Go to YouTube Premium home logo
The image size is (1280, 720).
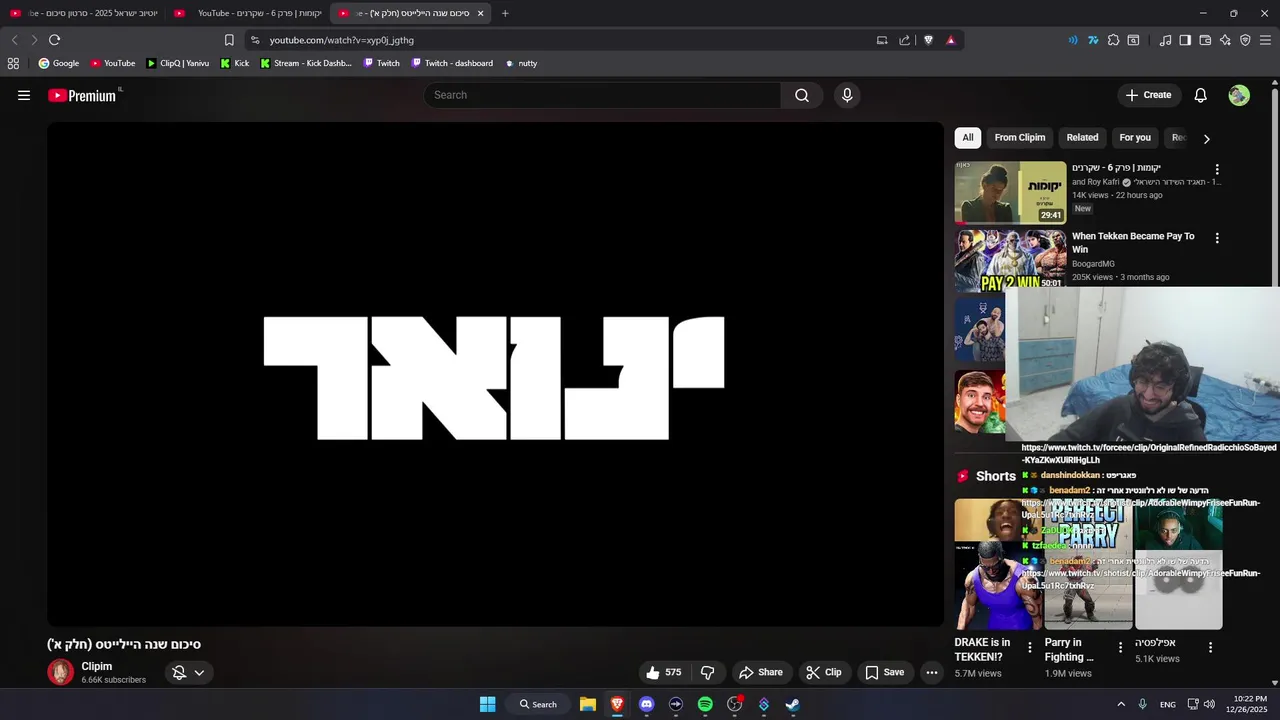click(84, 95)
